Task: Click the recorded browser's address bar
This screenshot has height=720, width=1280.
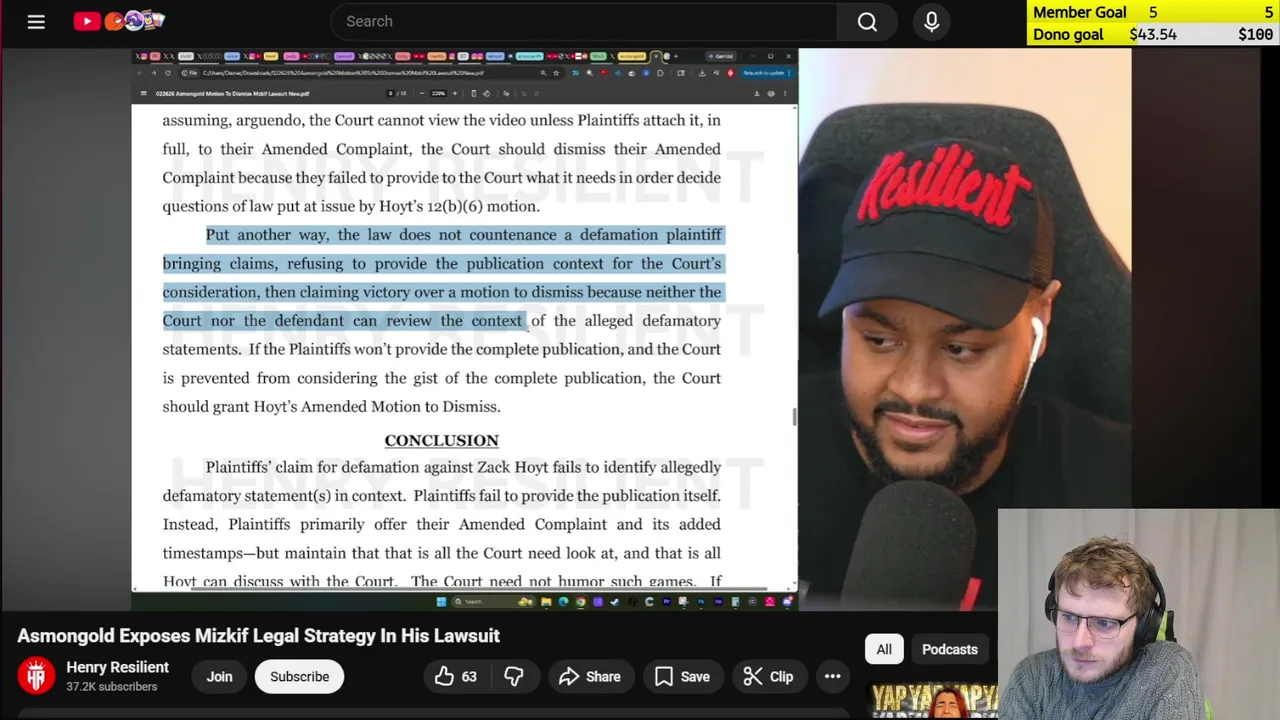Action: coord(372,73)
